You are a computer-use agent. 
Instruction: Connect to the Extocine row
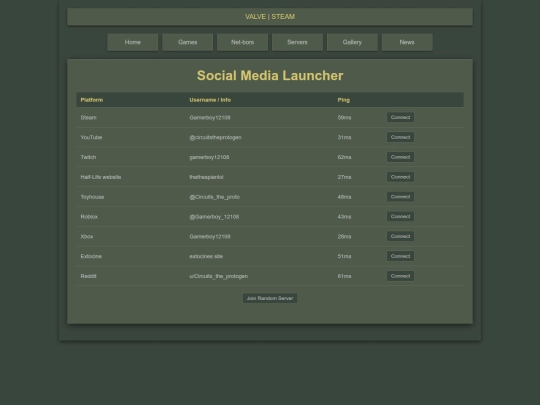(401, 256)
